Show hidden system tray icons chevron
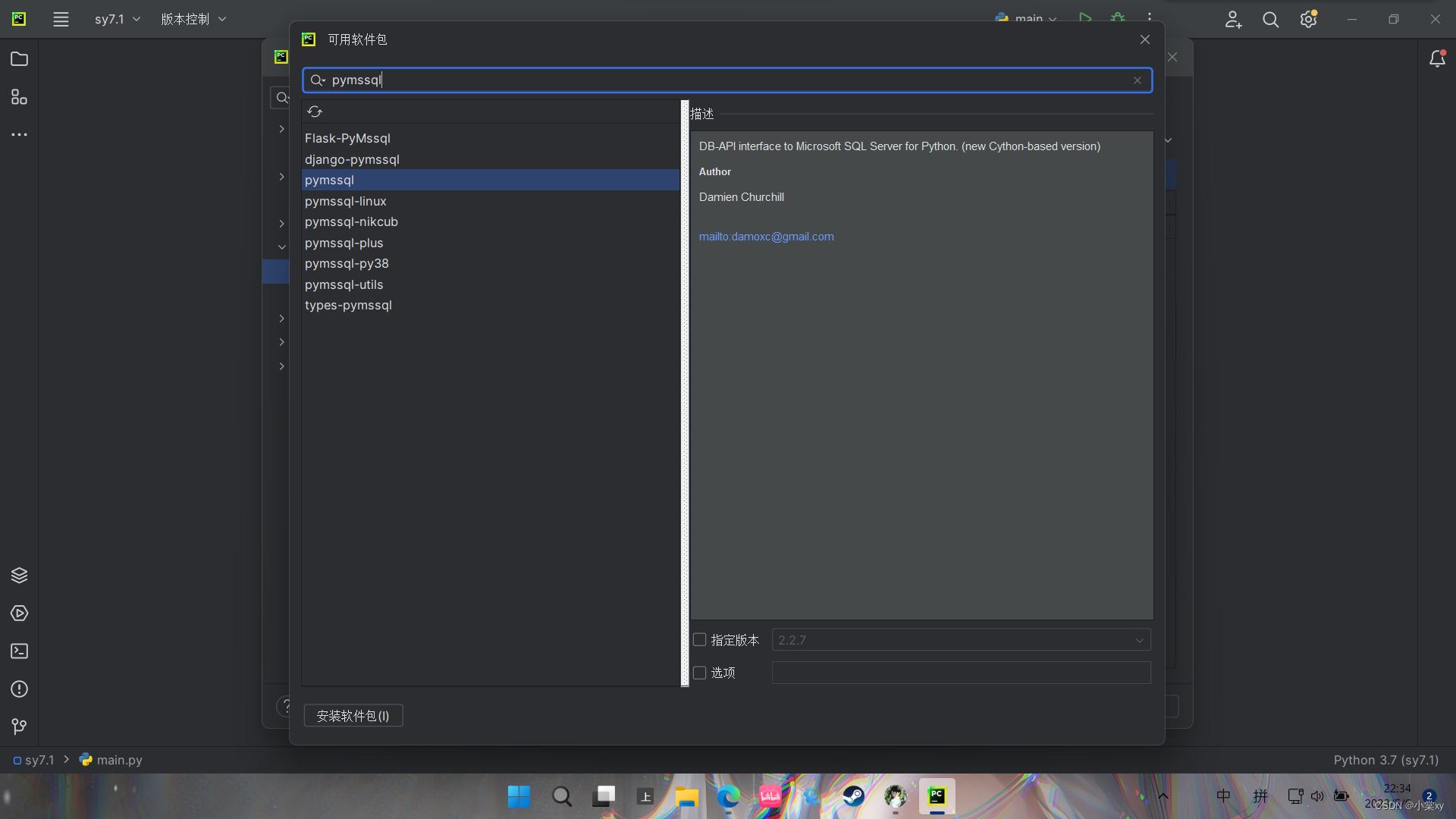Image resolution: width=1456 pixels, height=819 pixels. click(1163, 796)
